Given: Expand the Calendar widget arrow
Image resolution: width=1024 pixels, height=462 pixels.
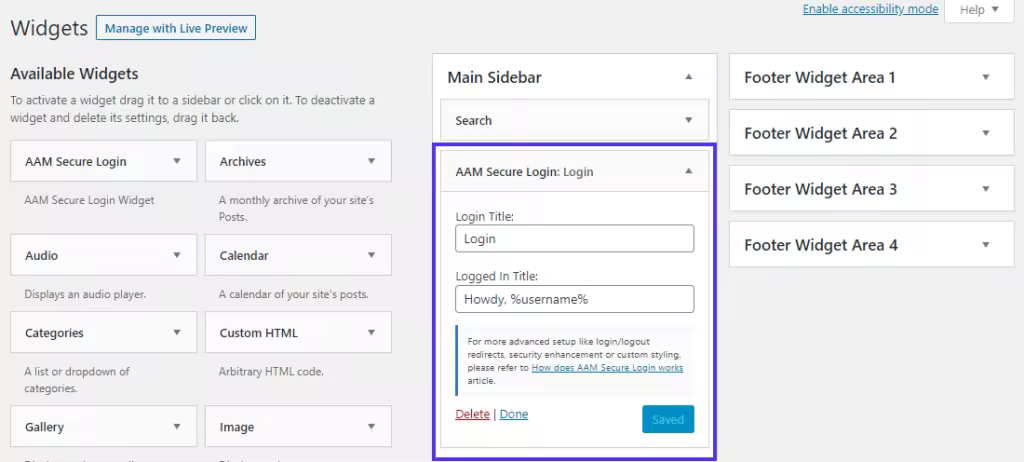Looking at the screenshot, I should pos(371,255).
